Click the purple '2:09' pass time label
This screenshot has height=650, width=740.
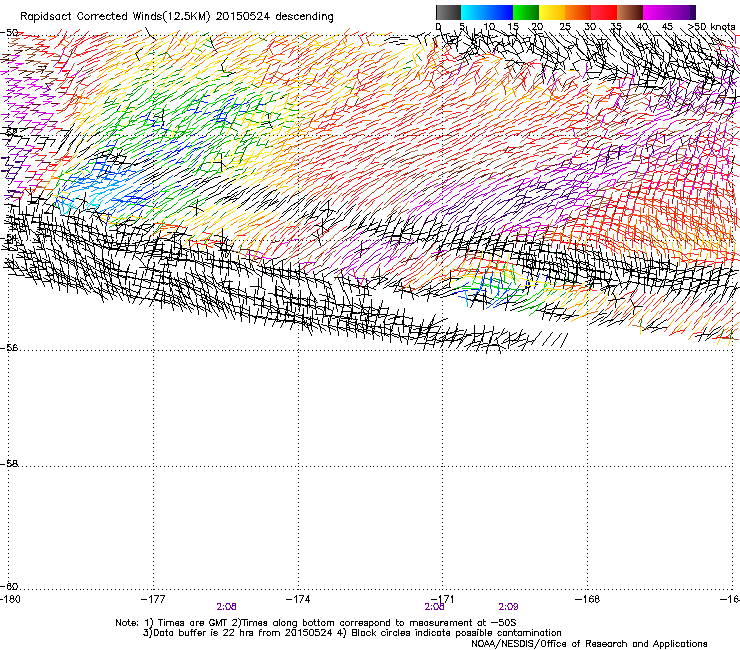click(x=508, y=607)
